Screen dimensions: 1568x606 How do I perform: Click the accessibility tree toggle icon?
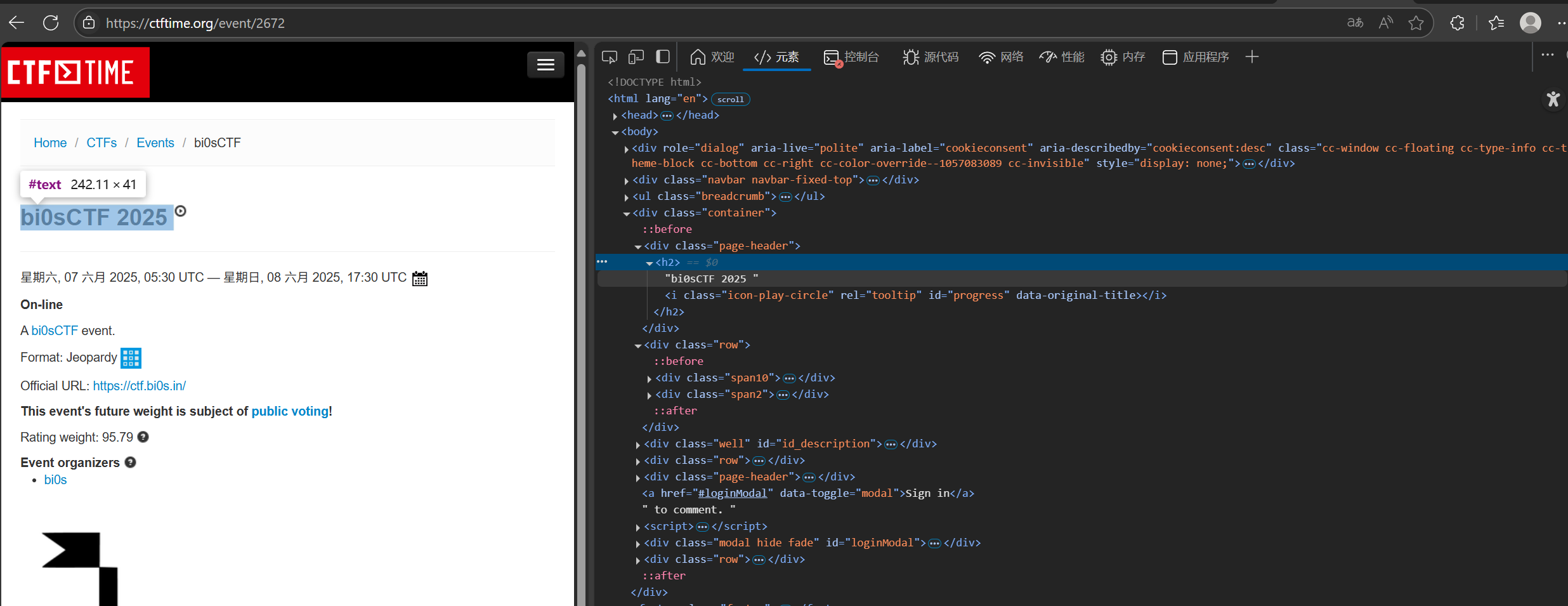pyautogui.click(x=1553, y=99)
